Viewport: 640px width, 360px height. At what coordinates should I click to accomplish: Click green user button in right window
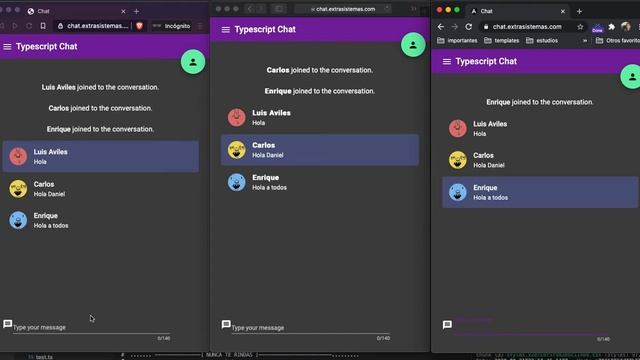(630, 76)
